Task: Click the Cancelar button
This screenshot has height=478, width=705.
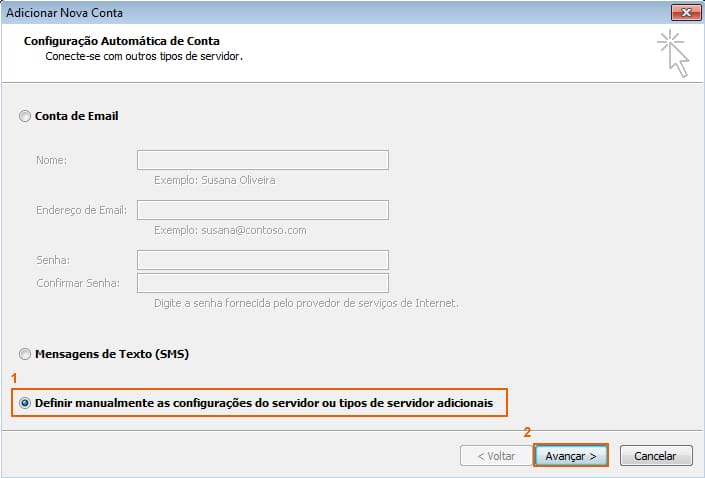Action: pos(655,455)
